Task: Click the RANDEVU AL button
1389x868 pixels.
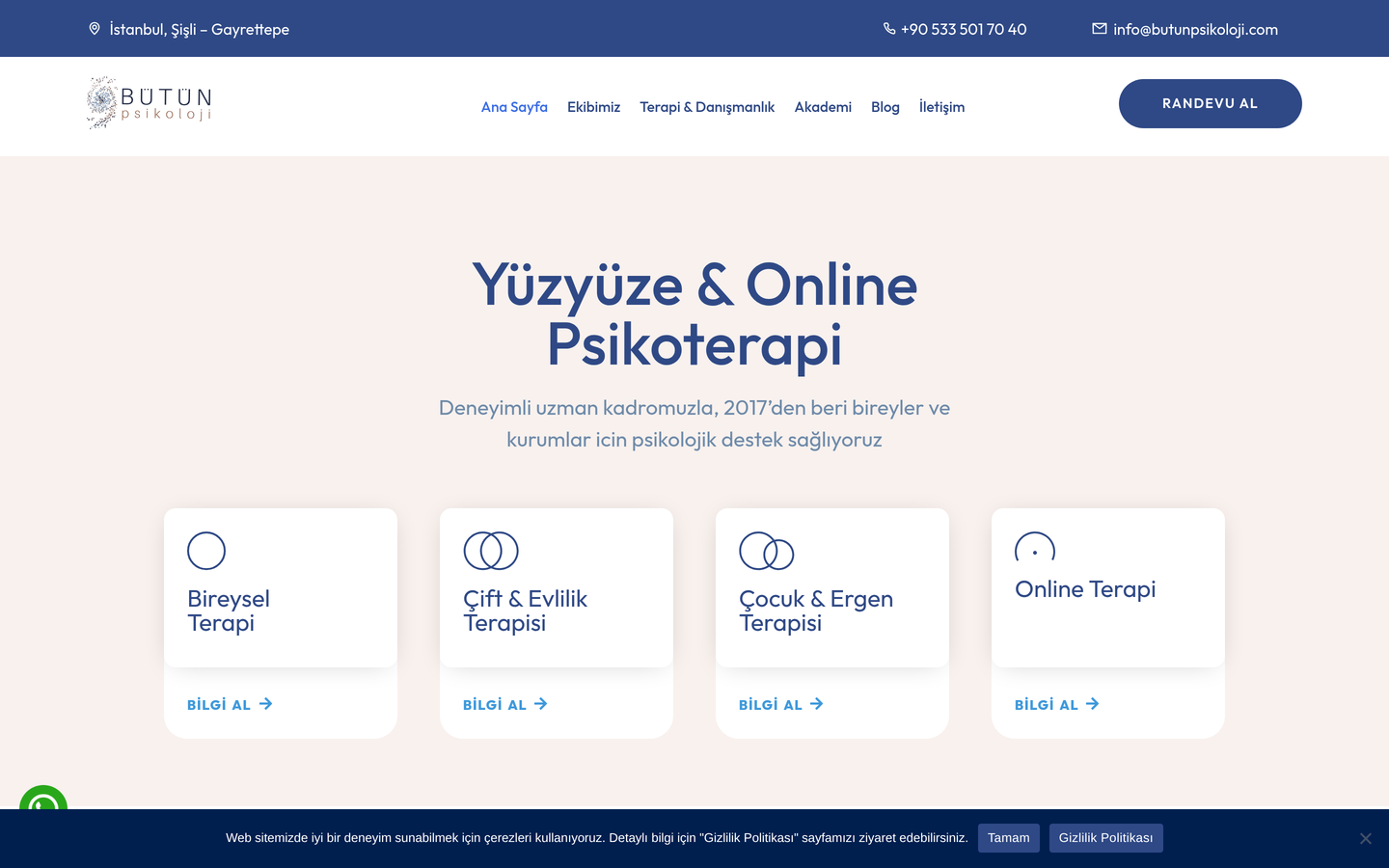Action: coord(1211,103)
